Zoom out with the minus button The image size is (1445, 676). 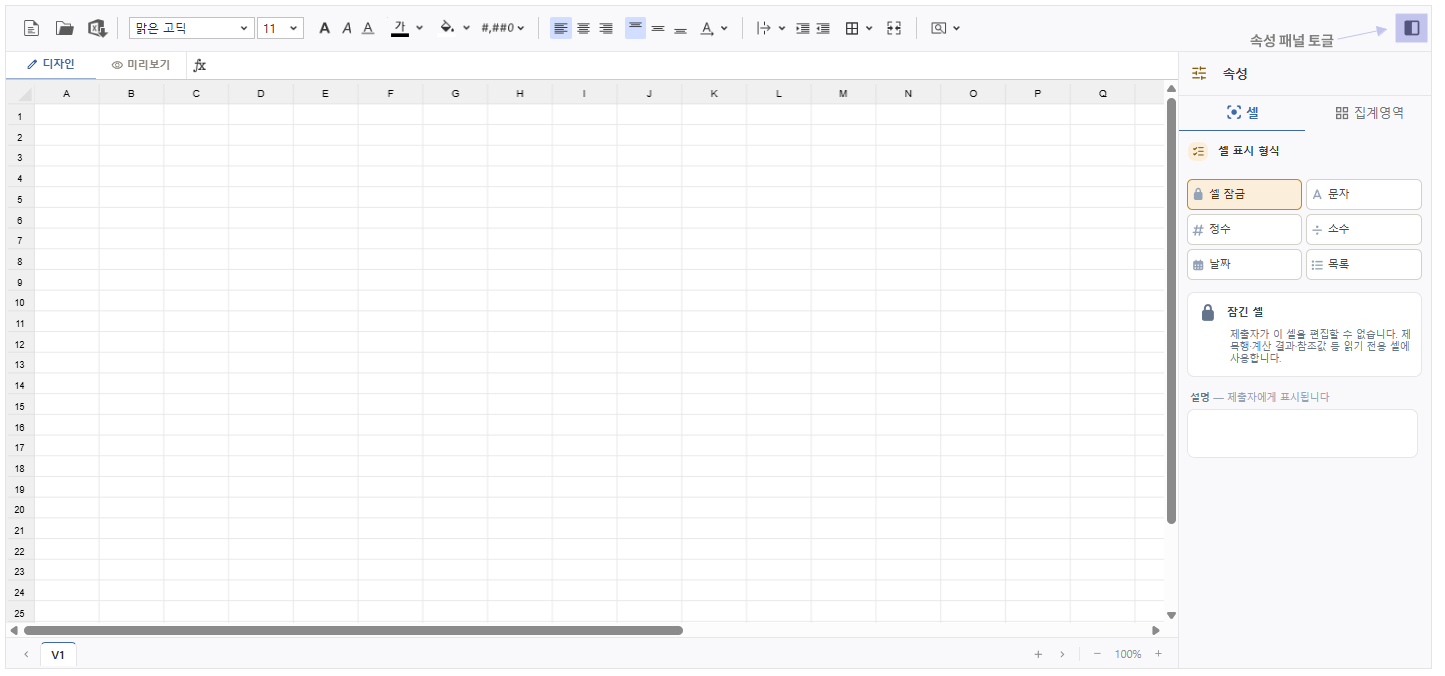click(x=1097, y=654)
